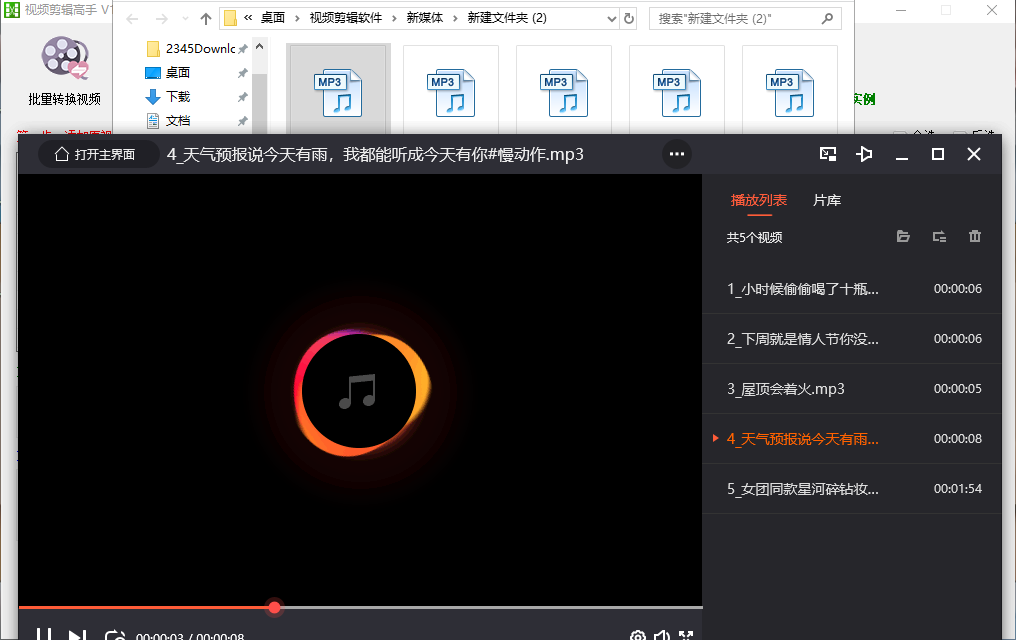Viewport: 1016px width, 640px height.
Task: Select the playing item 4_天气预报说今天有雨...
Action: [852, 439]
